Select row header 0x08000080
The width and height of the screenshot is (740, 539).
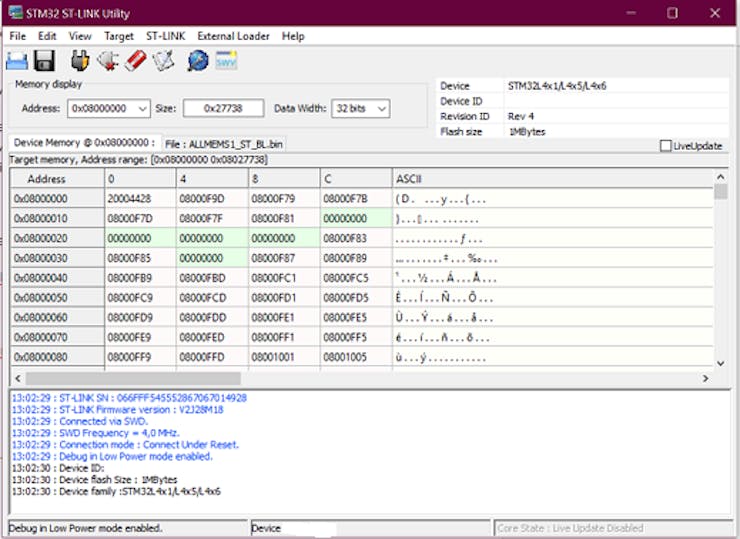click(x=57, y=357)
